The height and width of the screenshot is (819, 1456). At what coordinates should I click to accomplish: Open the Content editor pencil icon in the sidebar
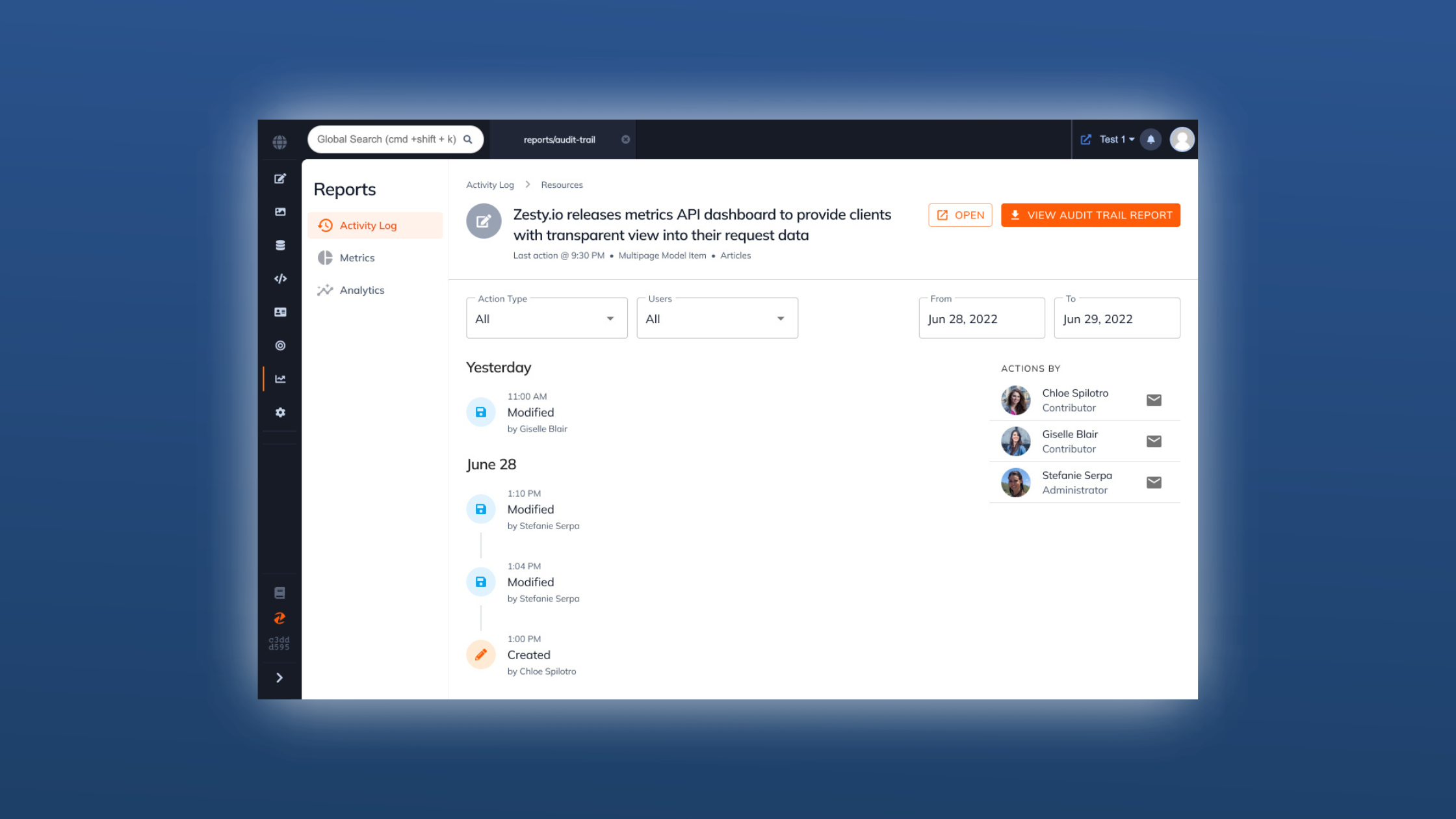(x=280, y=179)
